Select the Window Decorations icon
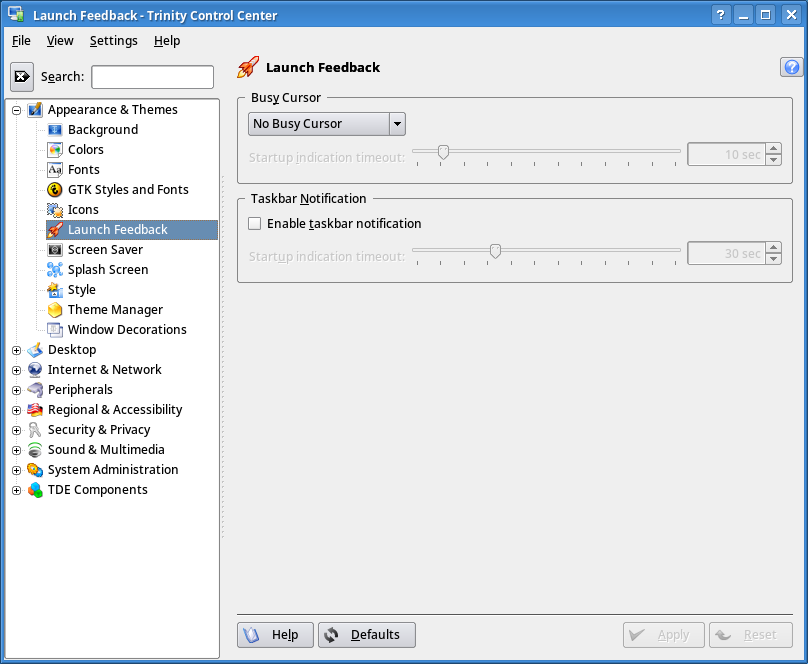Screen dimensions: 808x664 click(54, 329)
